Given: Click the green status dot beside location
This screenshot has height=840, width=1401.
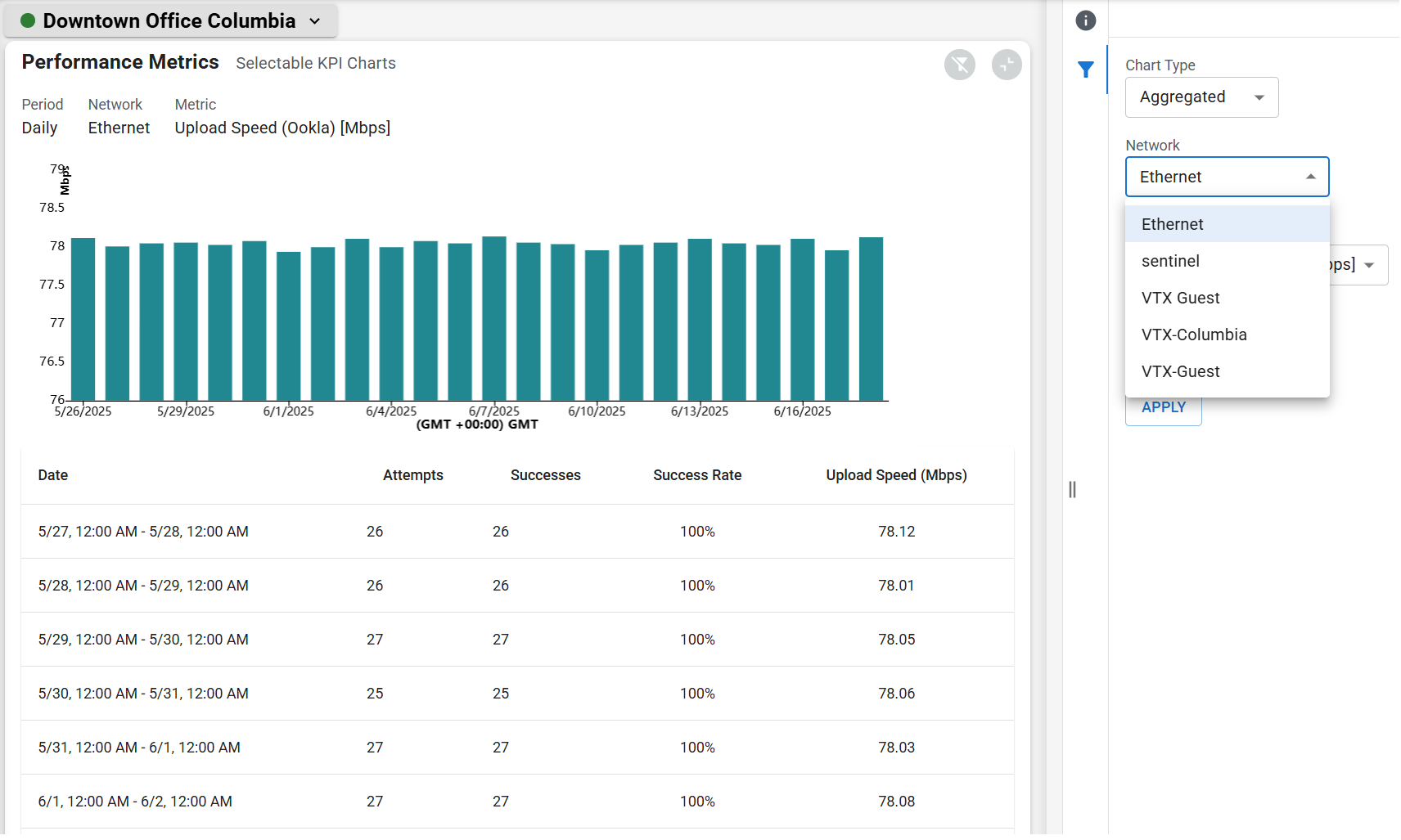Looking at the screenshot, I should click(28, 20).
